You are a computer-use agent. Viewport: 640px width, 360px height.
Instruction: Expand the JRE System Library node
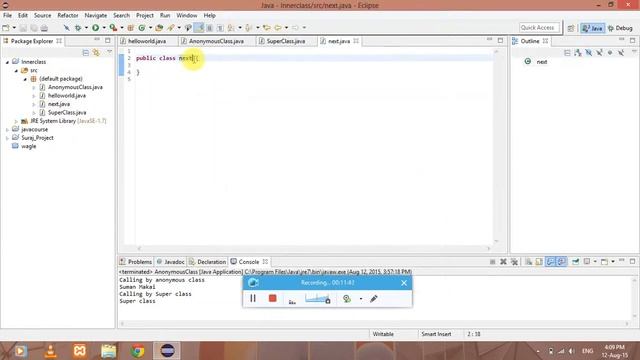[16, 121]
